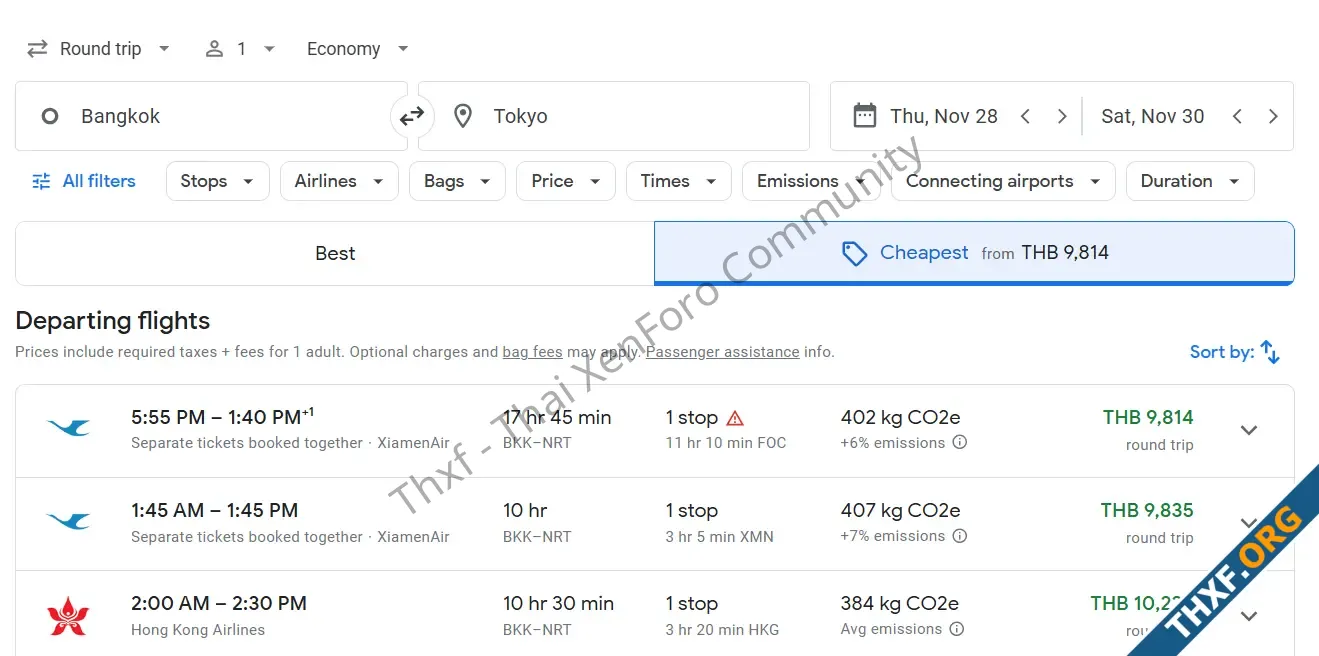This screenshot has width=1319, height=656.
Task: Open the Times filter dropdown
Action: [679, 181]
